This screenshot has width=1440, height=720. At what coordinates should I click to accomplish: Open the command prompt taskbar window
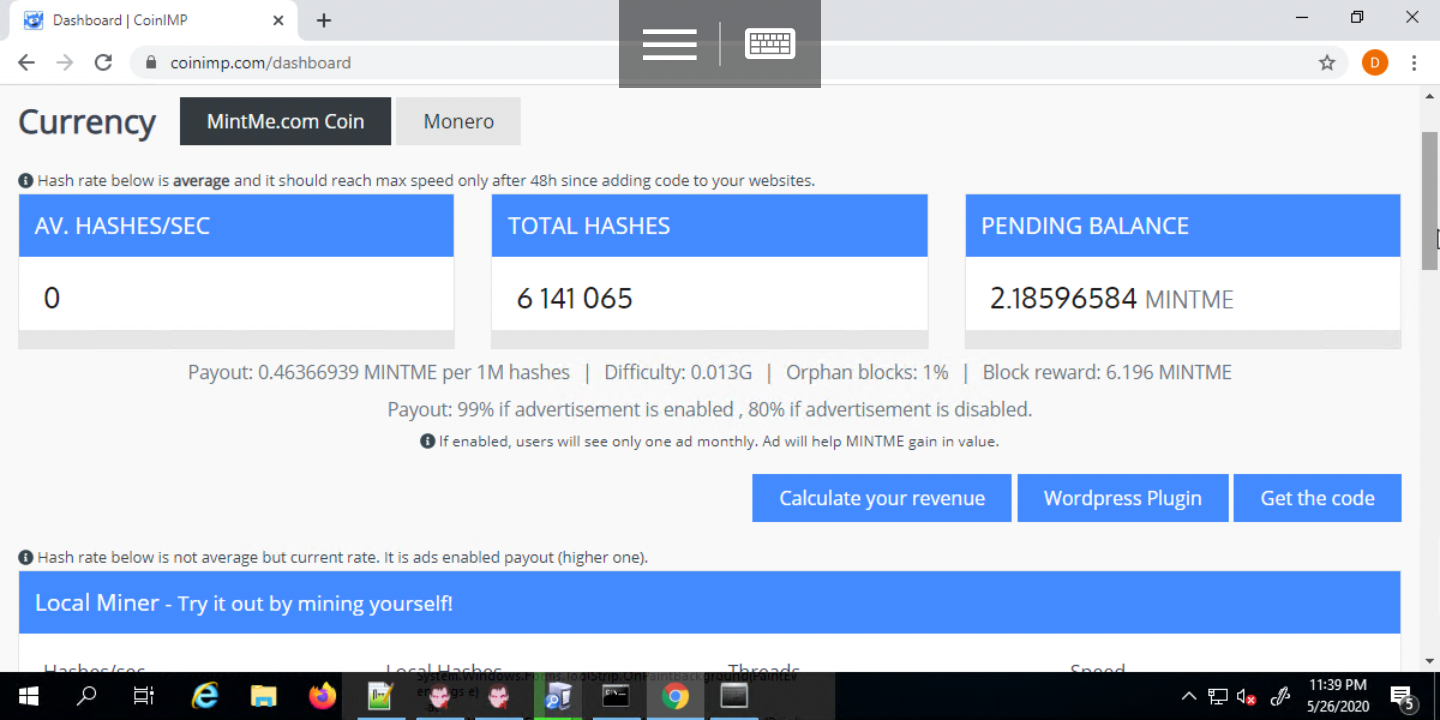[616, 696]
